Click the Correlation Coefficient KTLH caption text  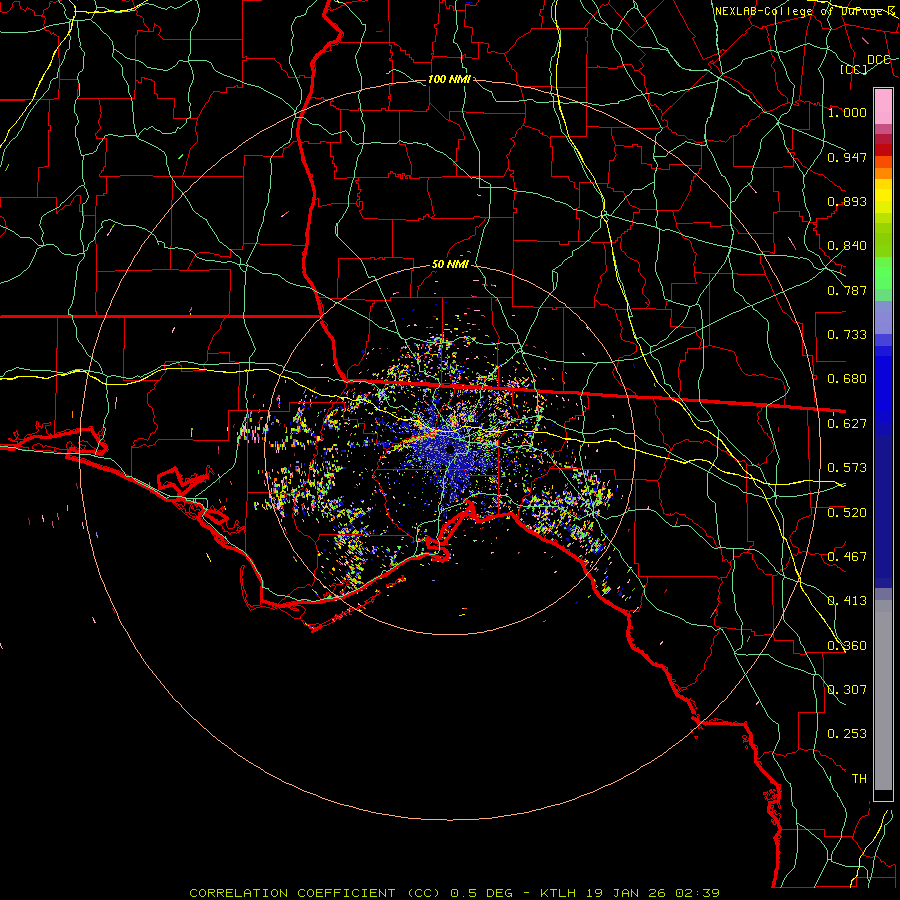(455, 893)
